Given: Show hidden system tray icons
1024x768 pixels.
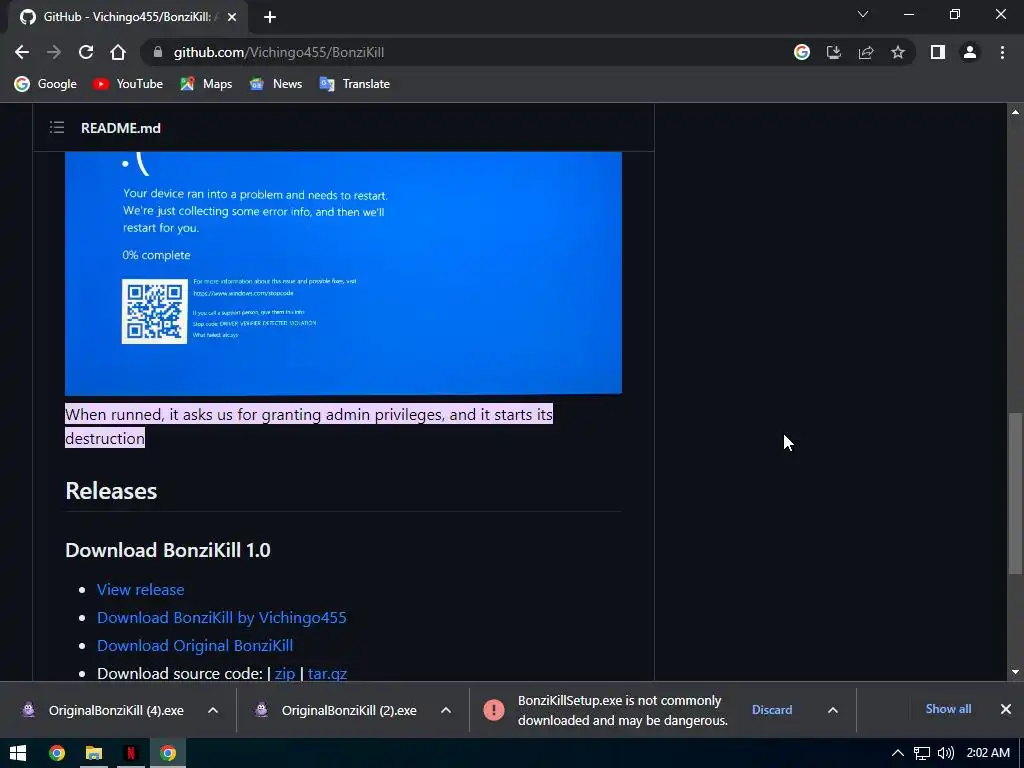Looking at the screenshot, I should tap(898, 753).
